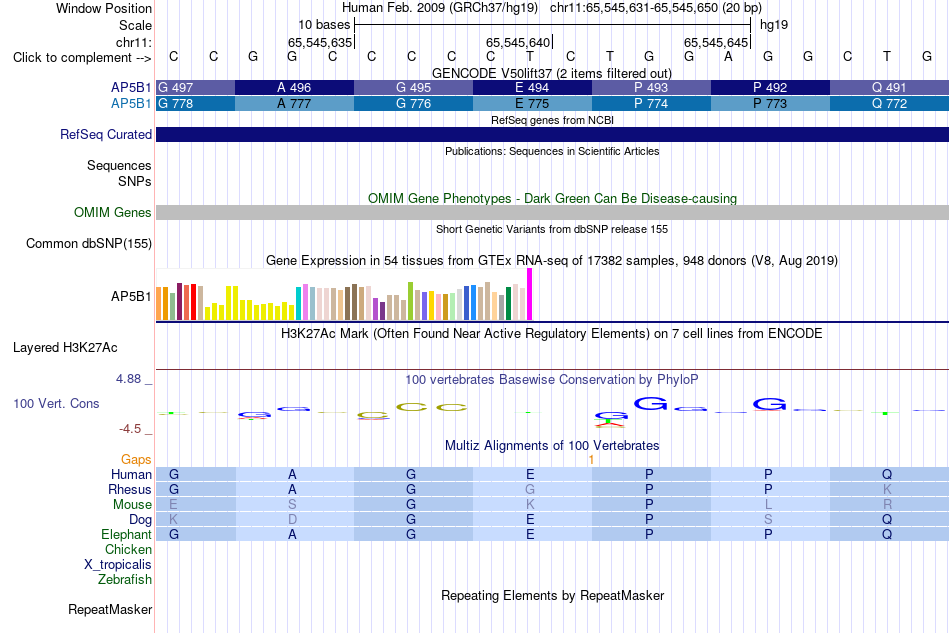The image size is (950, 633).
Task: Click the 65,545,645 position marker
Action: coord(716,42)
